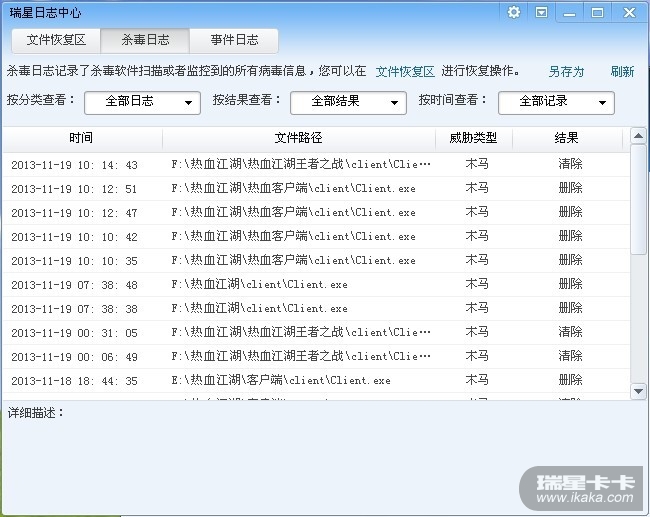
Task: Select the row dated 2013-11-19 10:12:47
Action: [316, 213]
